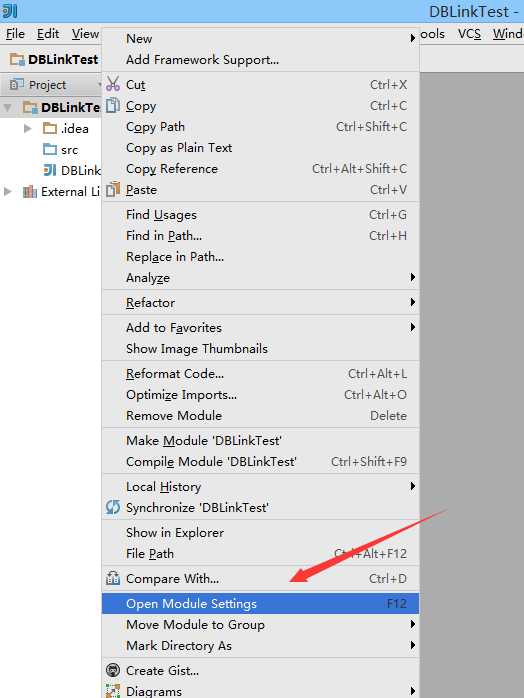Click the scissors Cut icon
Viewport: 524px width, 698px height.
[x=113, y=84]
